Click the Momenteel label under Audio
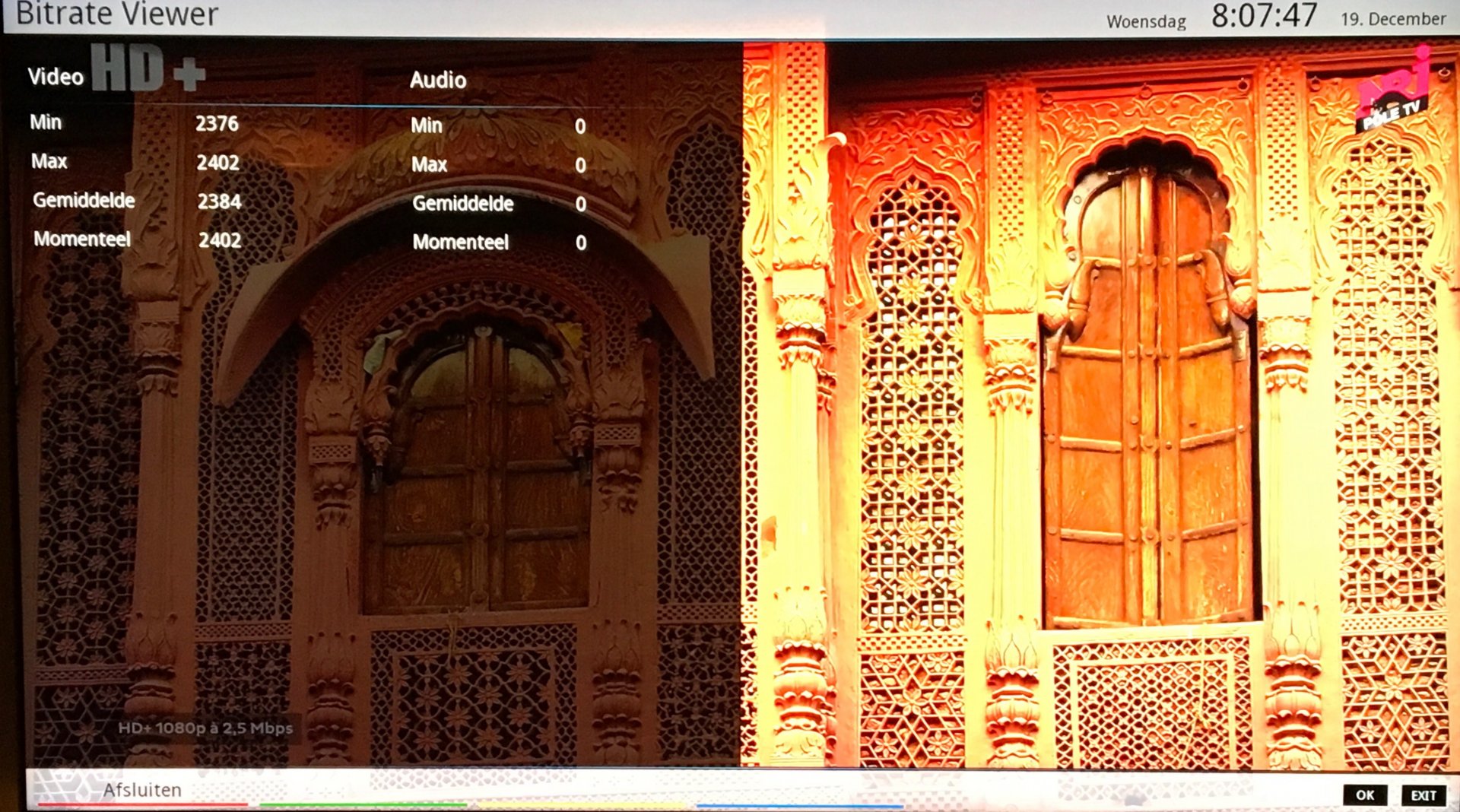This screenshot has height=812, width=1460. (461, 242)
